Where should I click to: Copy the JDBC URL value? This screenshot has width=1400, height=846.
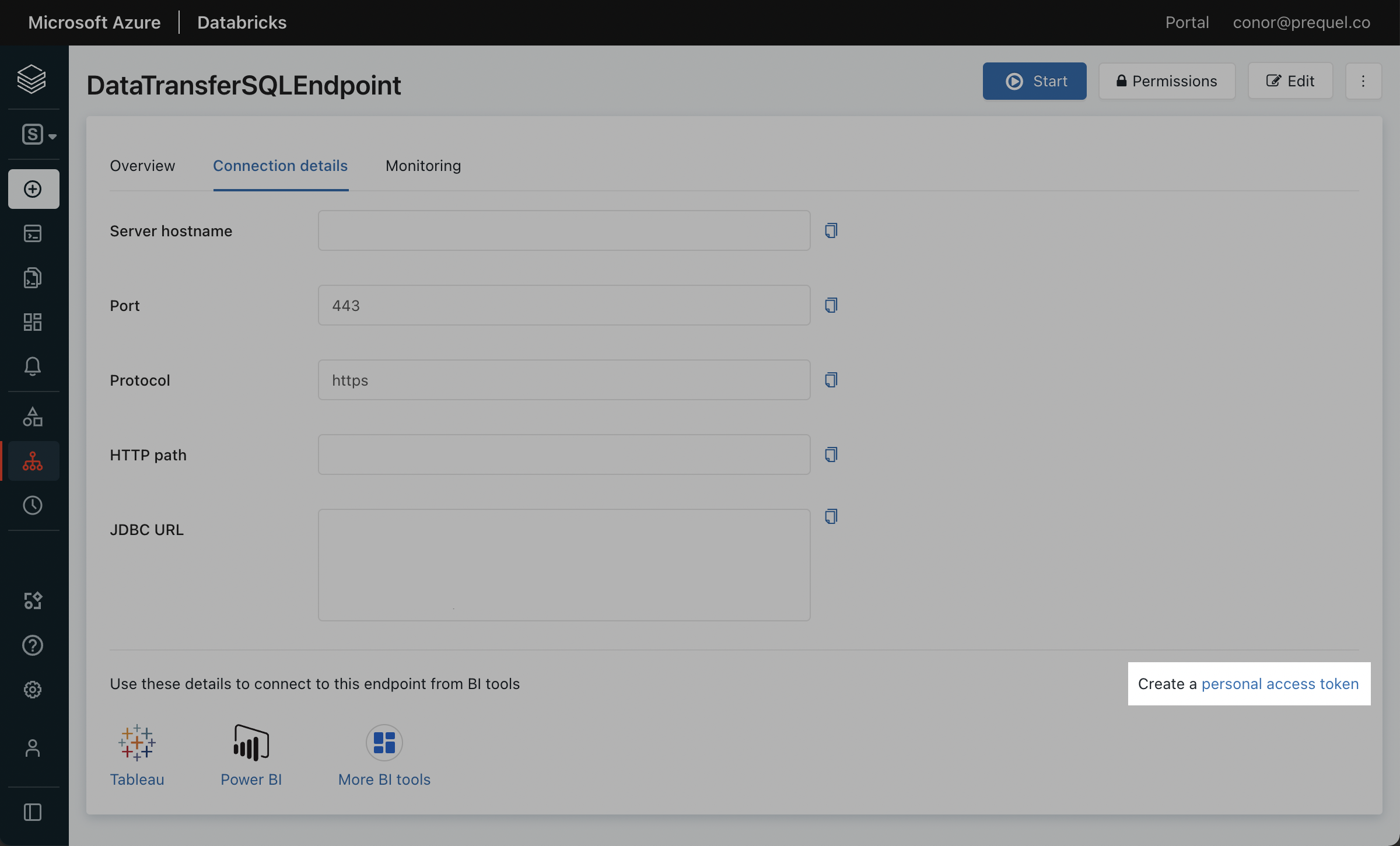pyautogui.click(x=831, y=516)
